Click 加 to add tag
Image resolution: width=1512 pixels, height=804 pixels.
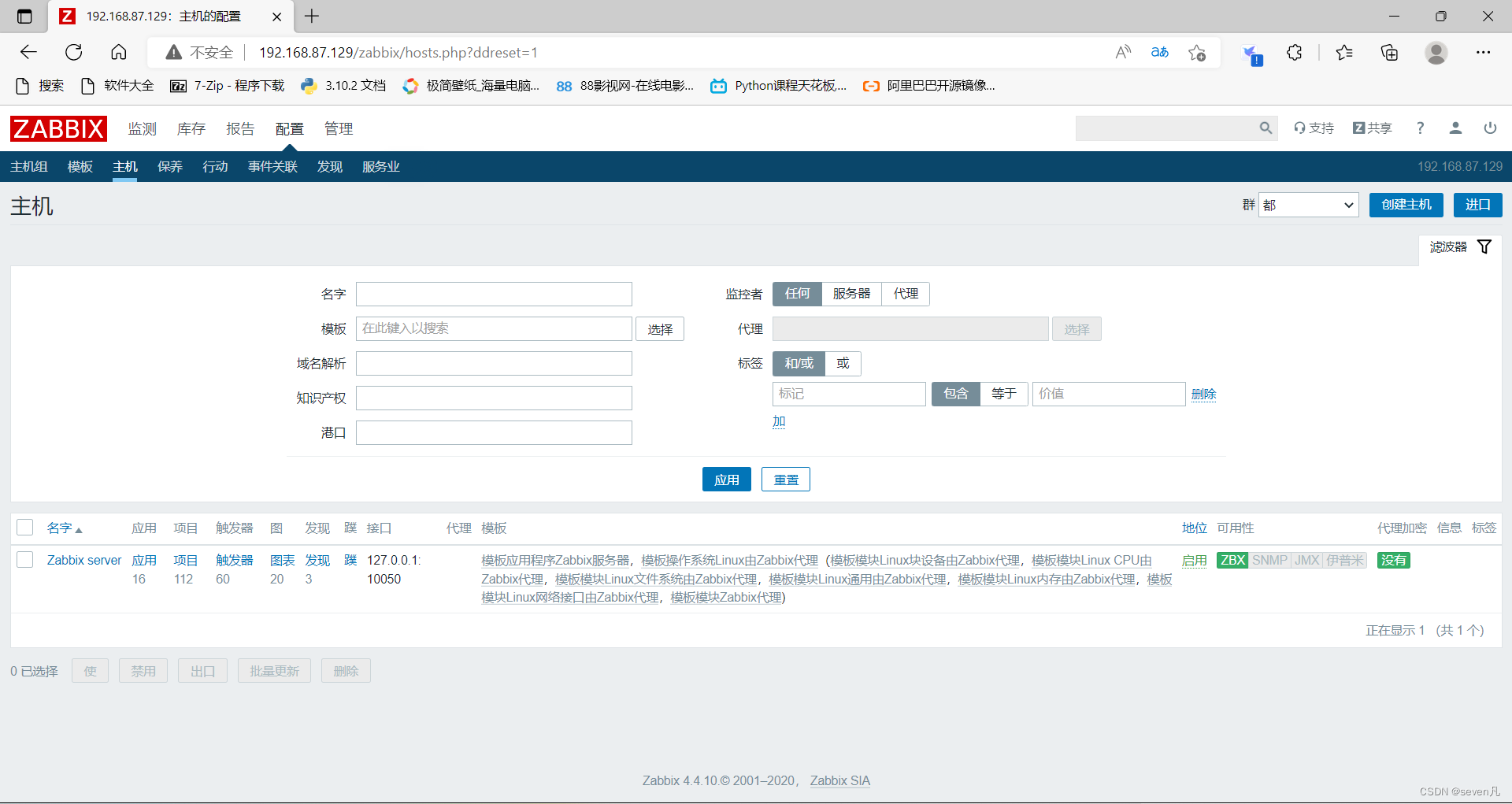point(779,421)
